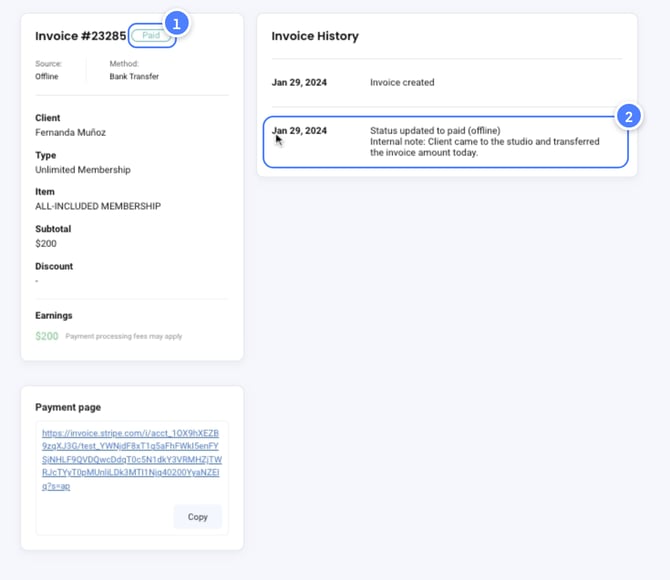670x580 pixels.
Task: Click the Discount label
Action: 54,266
